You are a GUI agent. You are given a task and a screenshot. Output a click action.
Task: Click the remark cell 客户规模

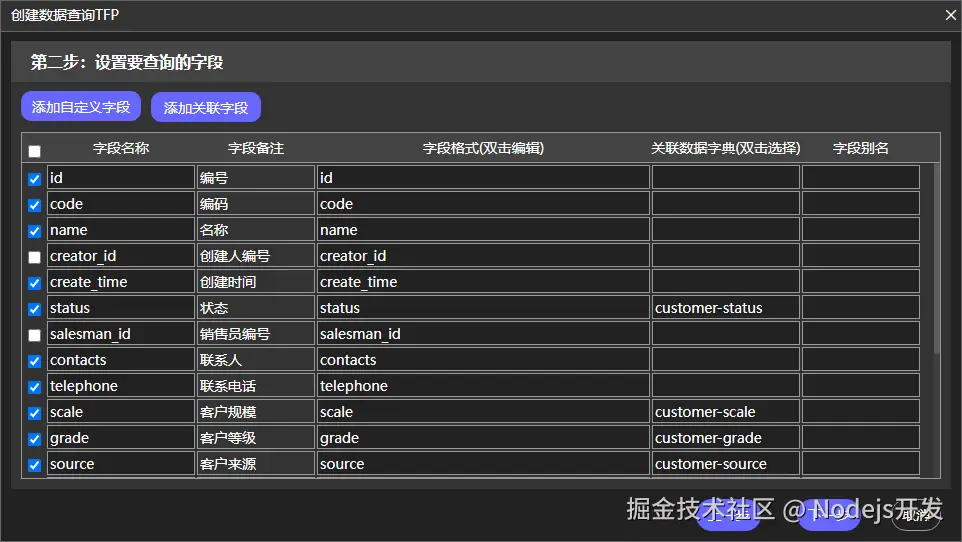pyautogui.click(x=256, y=412)
